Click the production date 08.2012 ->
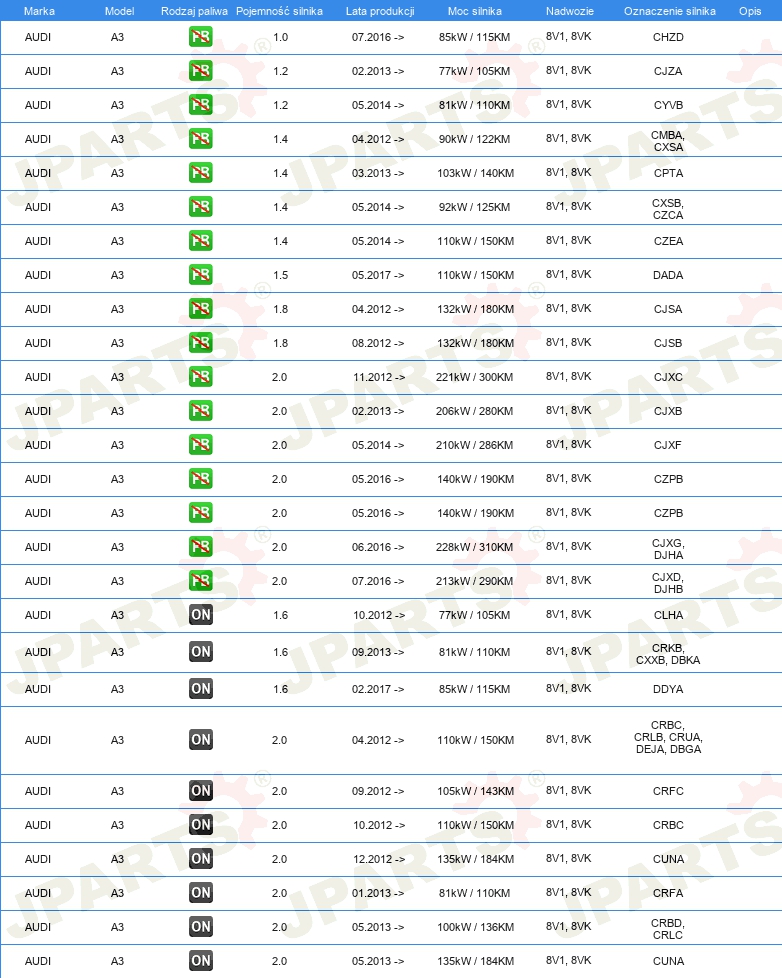Screen dimensions: 782x978 (x=378, y=343)
